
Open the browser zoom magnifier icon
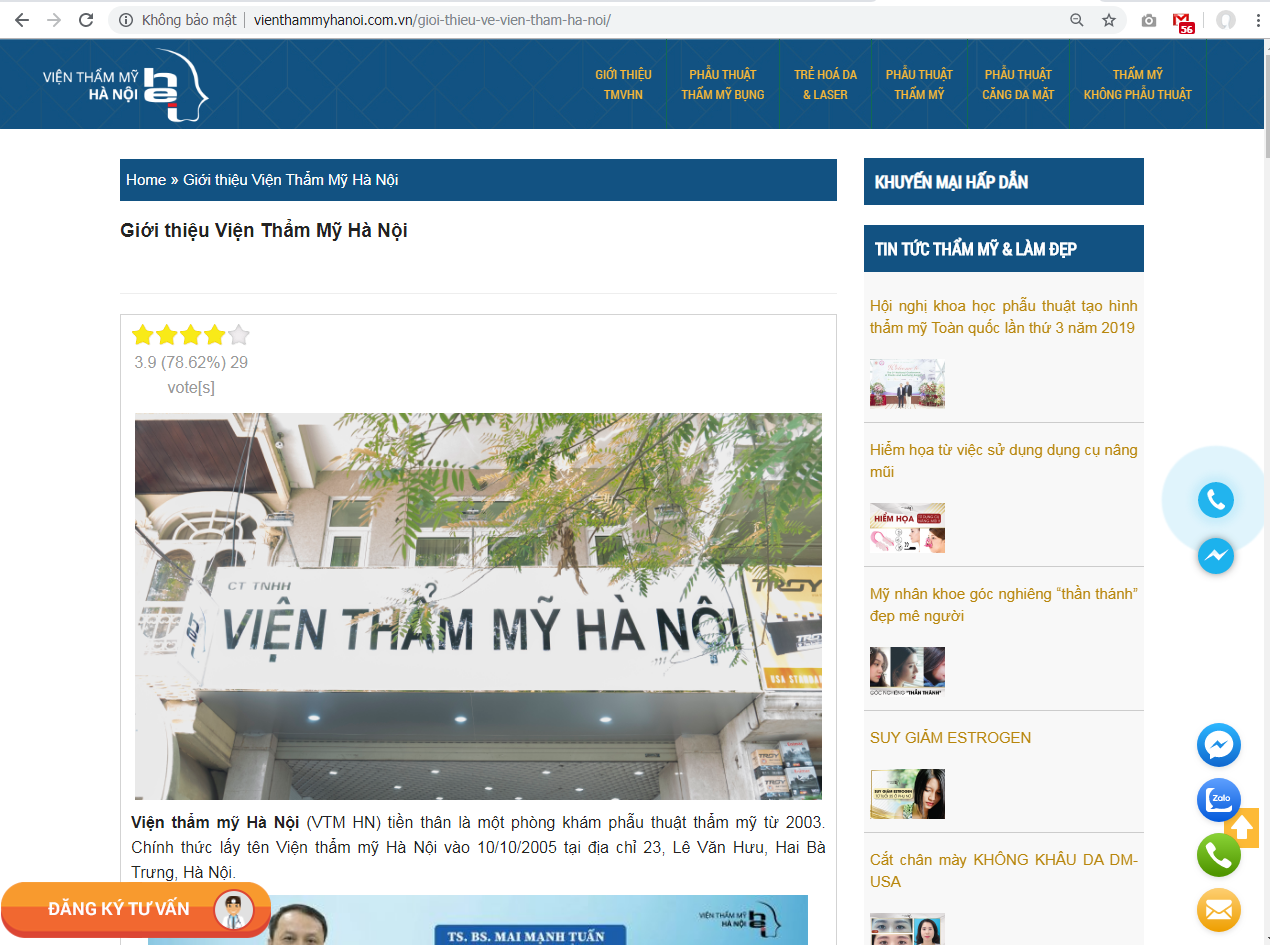pos(1077,20)
